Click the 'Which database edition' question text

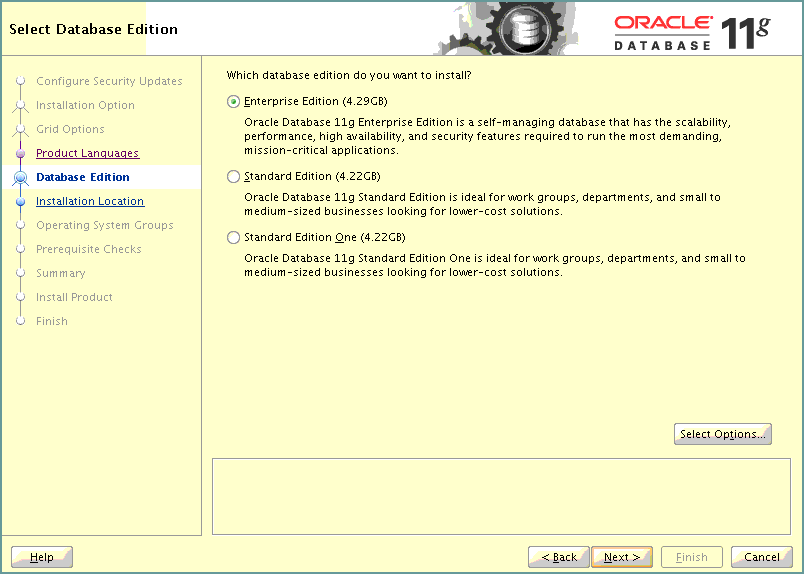coord(349,75)
